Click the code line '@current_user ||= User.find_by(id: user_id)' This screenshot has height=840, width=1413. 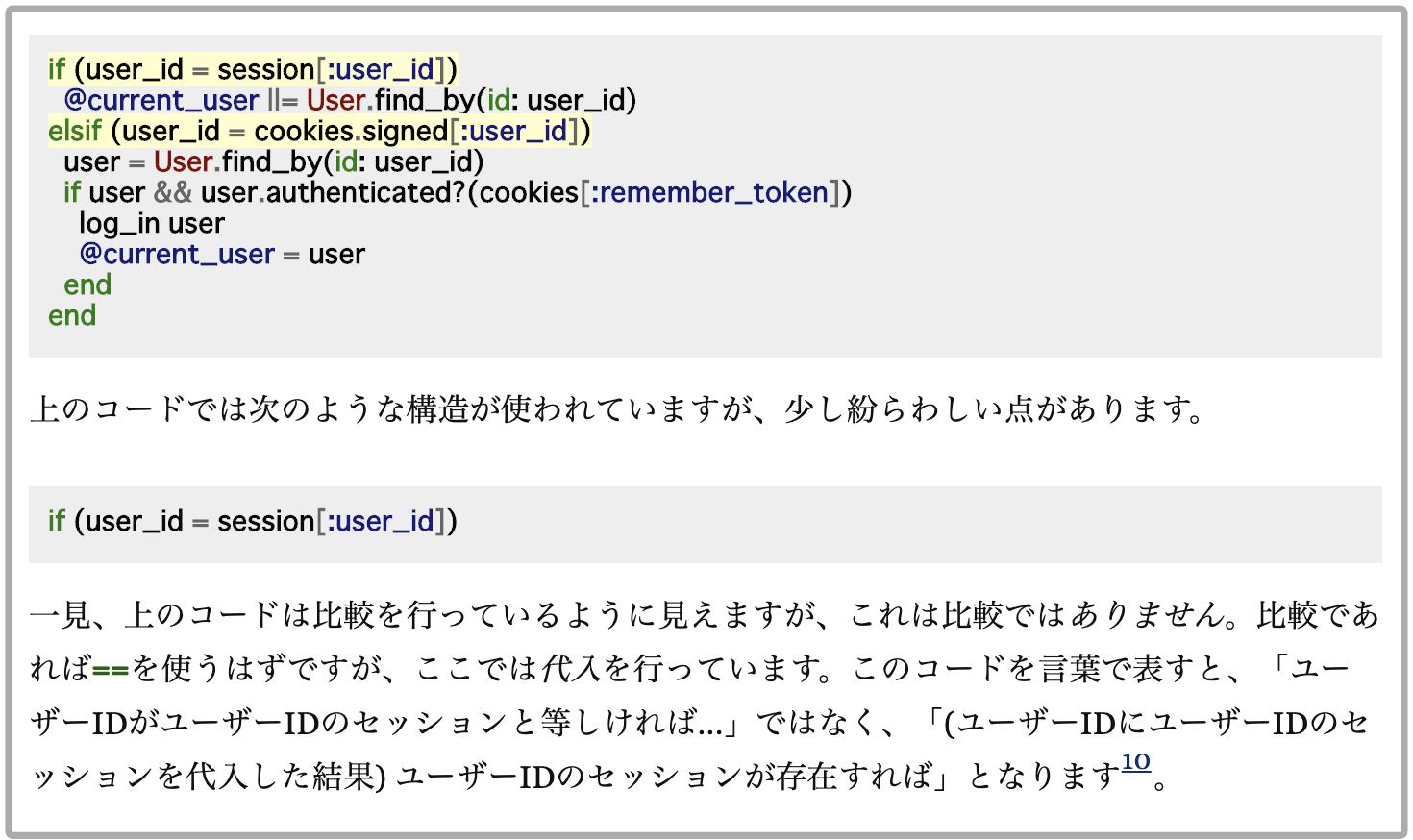[x=350, y=100]
